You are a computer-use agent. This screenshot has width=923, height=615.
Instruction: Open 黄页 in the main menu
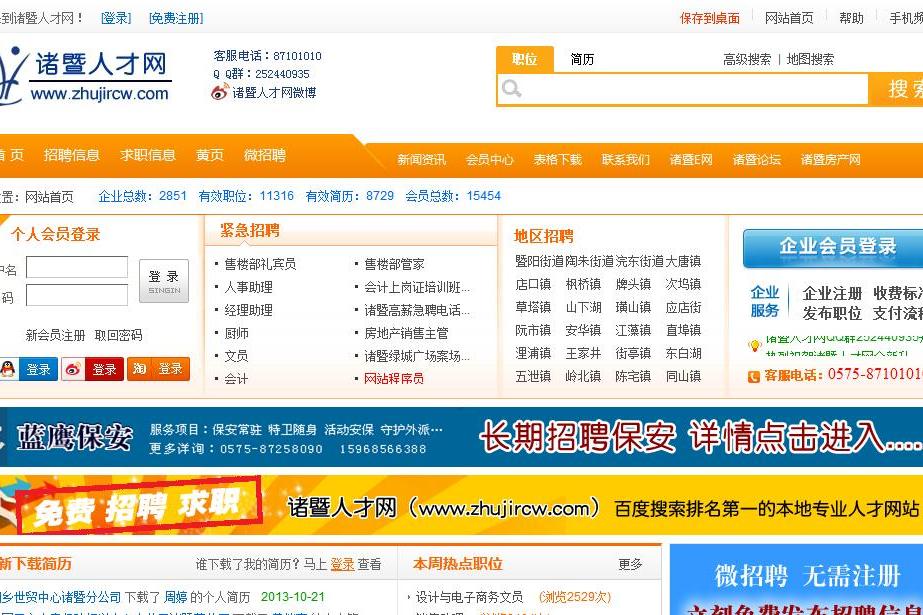point(210,155)
